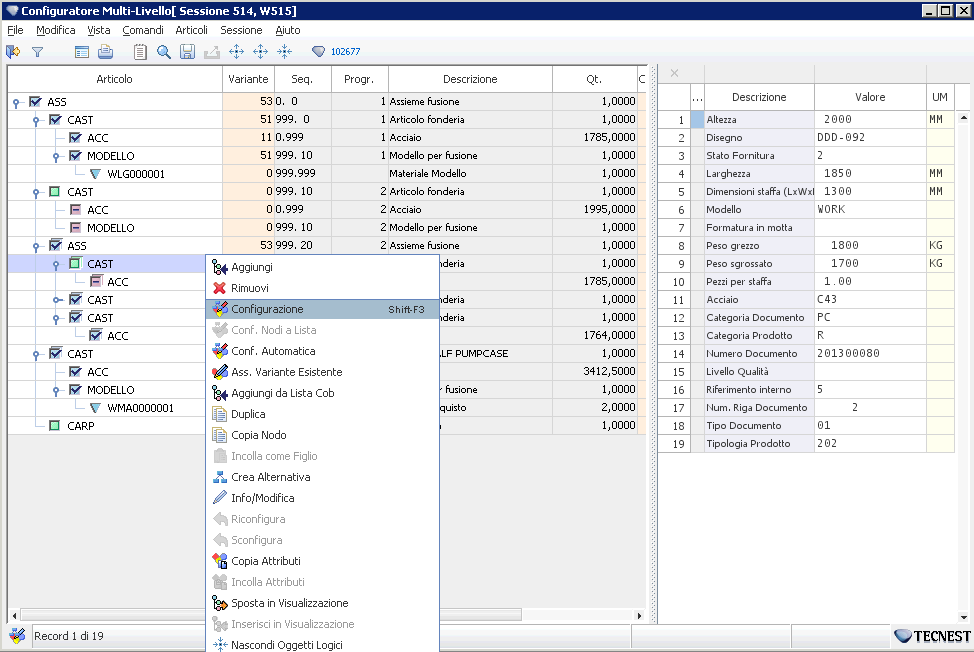Collapse the CAST node with variante 51
This screenshot has height=652, width=974.
[36, 120]
